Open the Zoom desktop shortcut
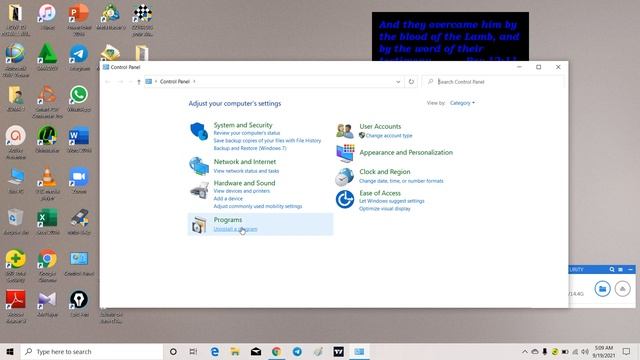This screenshot has height=360, width=640. (x=79, y=180)
